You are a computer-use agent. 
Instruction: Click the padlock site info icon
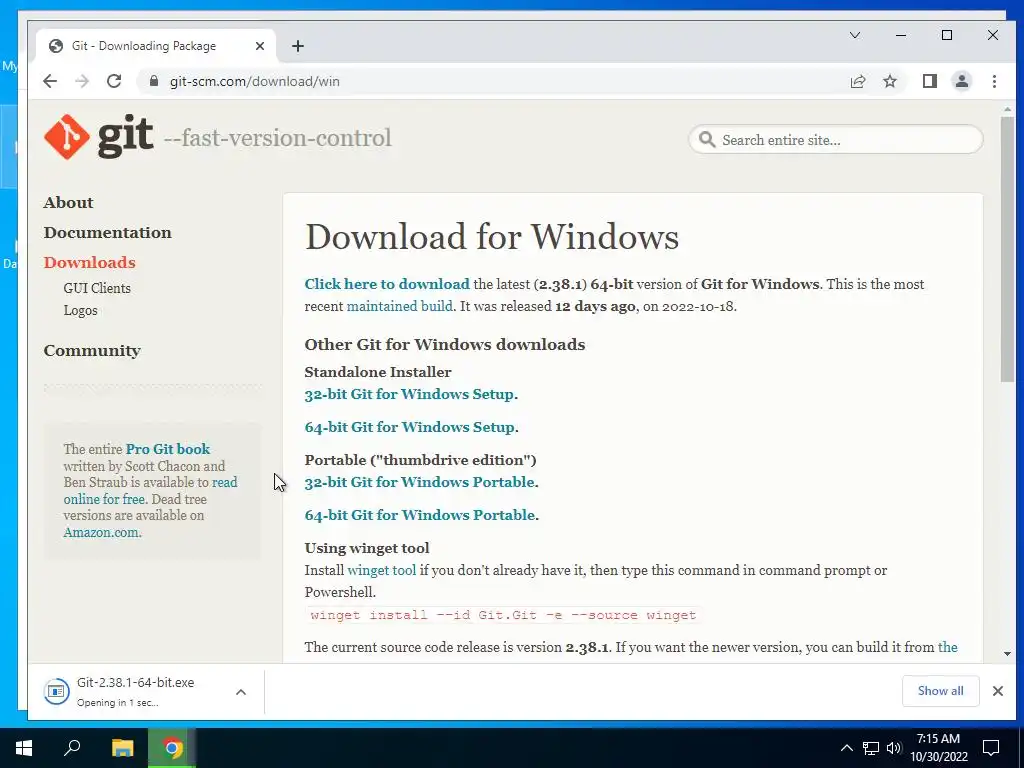pos(154,81)
